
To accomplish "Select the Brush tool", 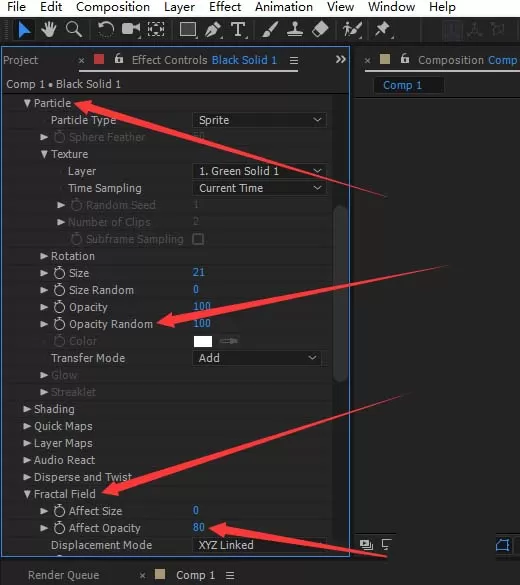I will [x=270, y=30].
